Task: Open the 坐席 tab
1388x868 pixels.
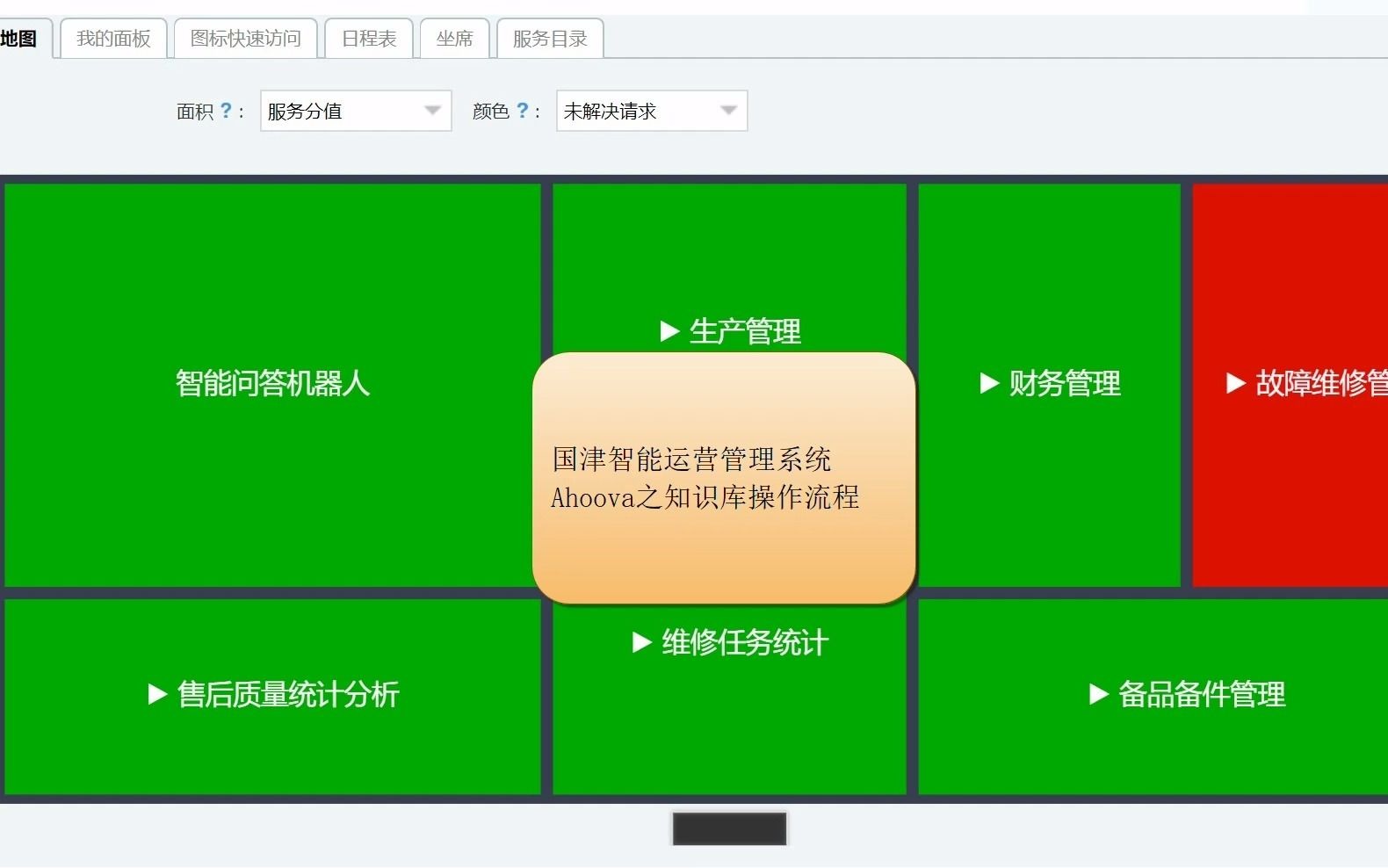Action: (x=454, y=39)
